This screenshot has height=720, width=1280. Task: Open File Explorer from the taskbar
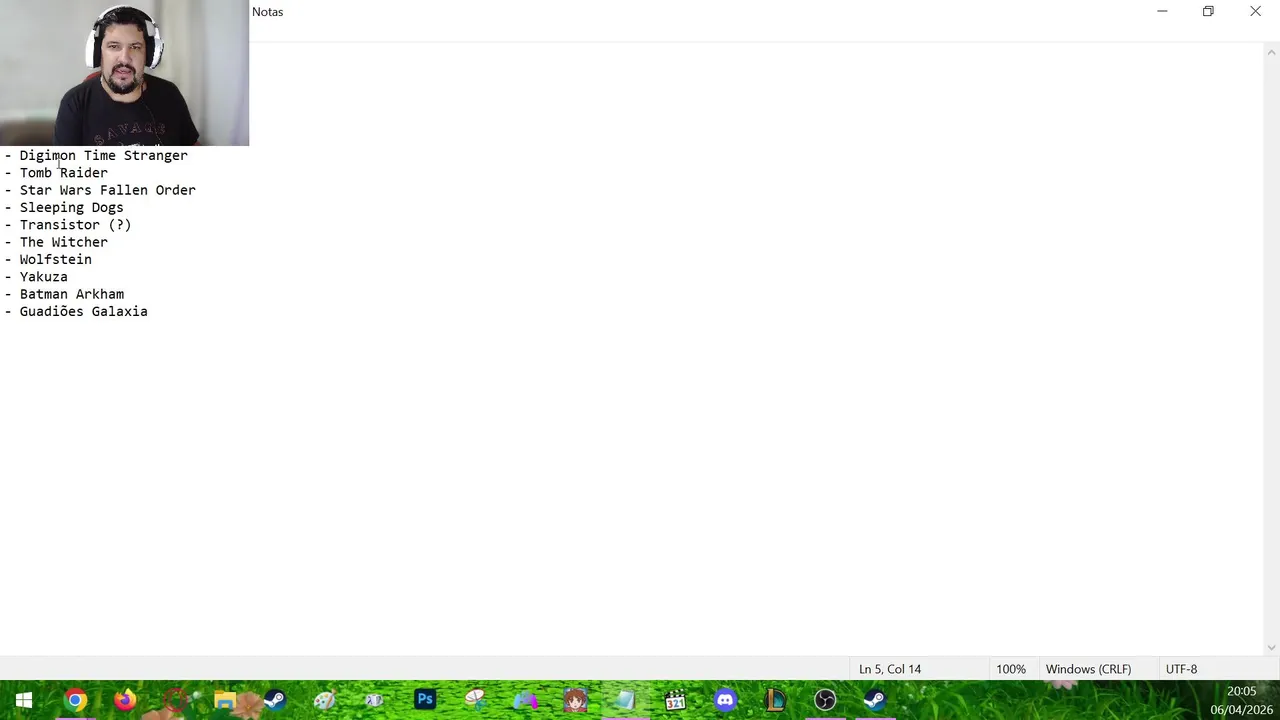pyautogui.click(x=225, y=700)
